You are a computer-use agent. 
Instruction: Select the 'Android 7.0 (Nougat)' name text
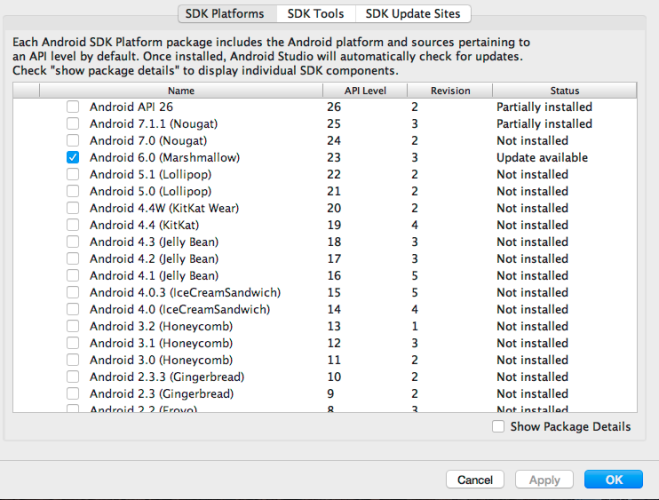click(x=148, y=140)
